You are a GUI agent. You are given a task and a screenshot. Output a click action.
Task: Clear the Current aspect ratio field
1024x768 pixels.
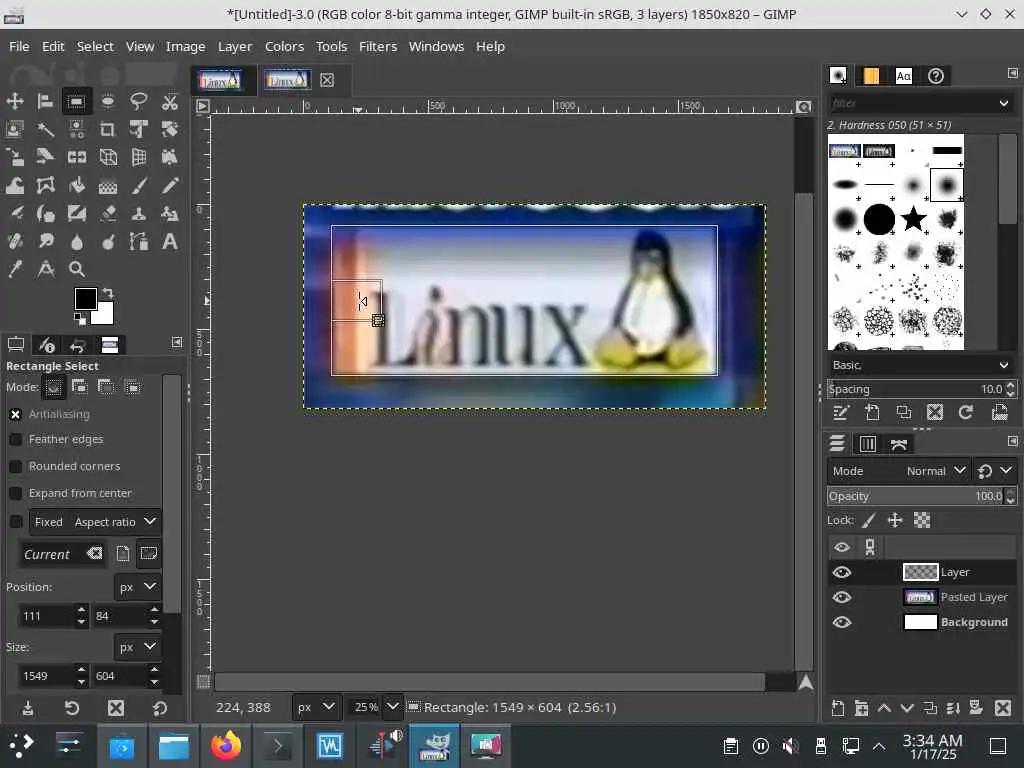click(x=94, y=554)
